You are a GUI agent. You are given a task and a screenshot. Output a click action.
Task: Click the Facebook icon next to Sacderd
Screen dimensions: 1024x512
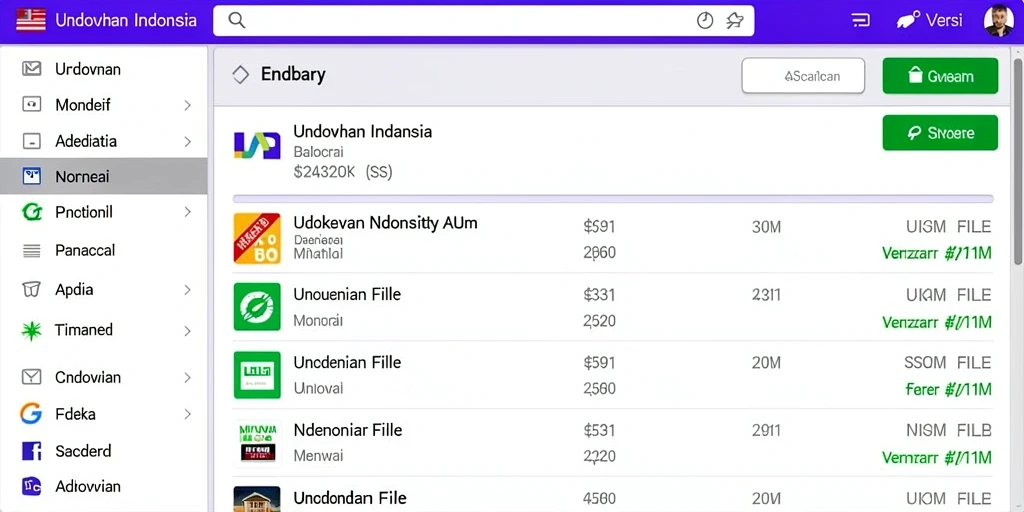(x=31, y=451)
